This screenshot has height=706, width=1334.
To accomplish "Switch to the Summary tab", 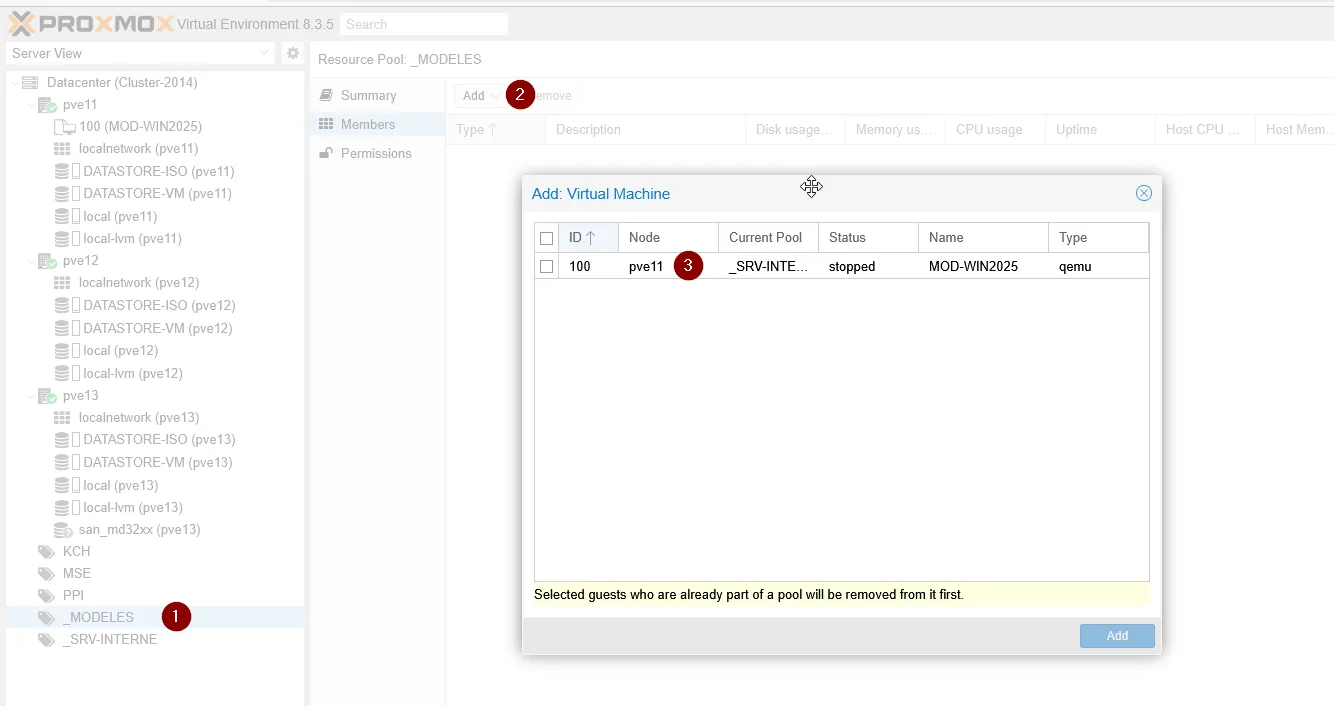I will click(368, 96).
